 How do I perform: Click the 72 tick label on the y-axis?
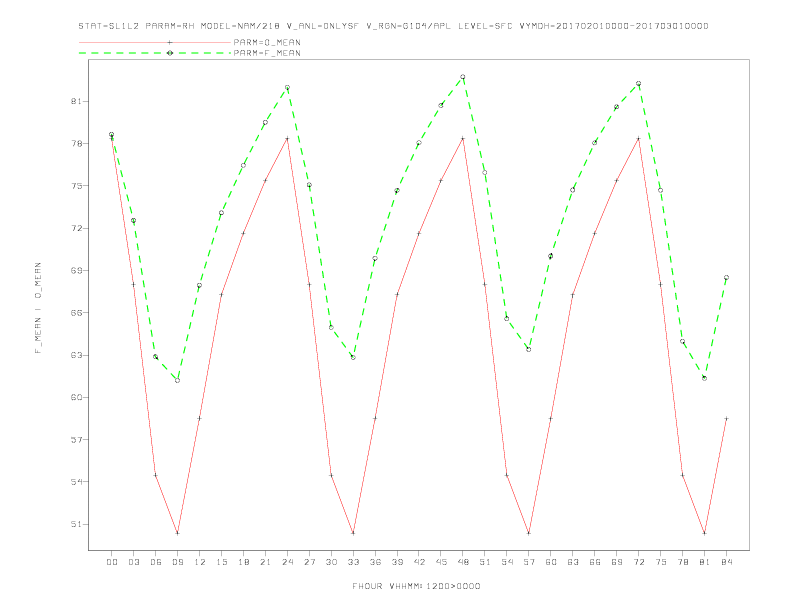click(x=76, y=228)
